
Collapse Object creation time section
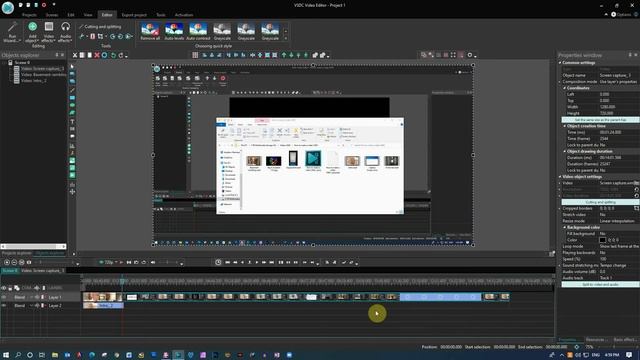pyautogui.click(x=565, y=126)
